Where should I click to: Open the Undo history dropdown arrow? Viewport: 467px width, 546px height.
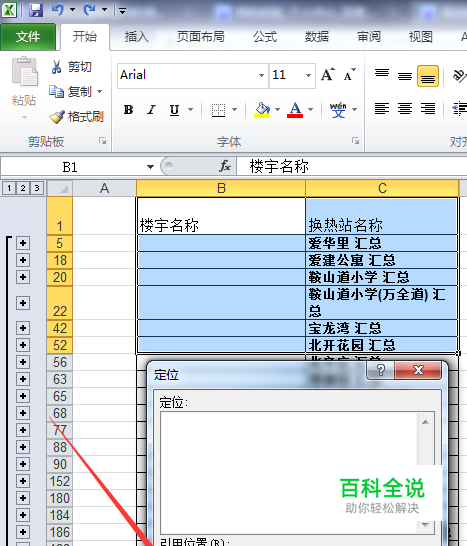tap(72, 9)
